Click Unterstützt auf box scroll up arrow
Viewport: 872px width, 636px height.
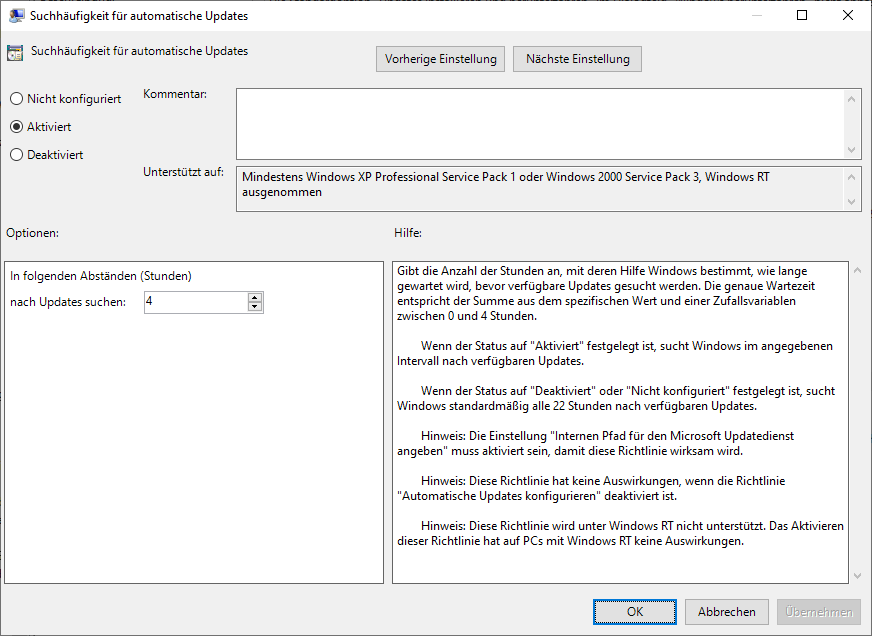[x=851, y=177]
